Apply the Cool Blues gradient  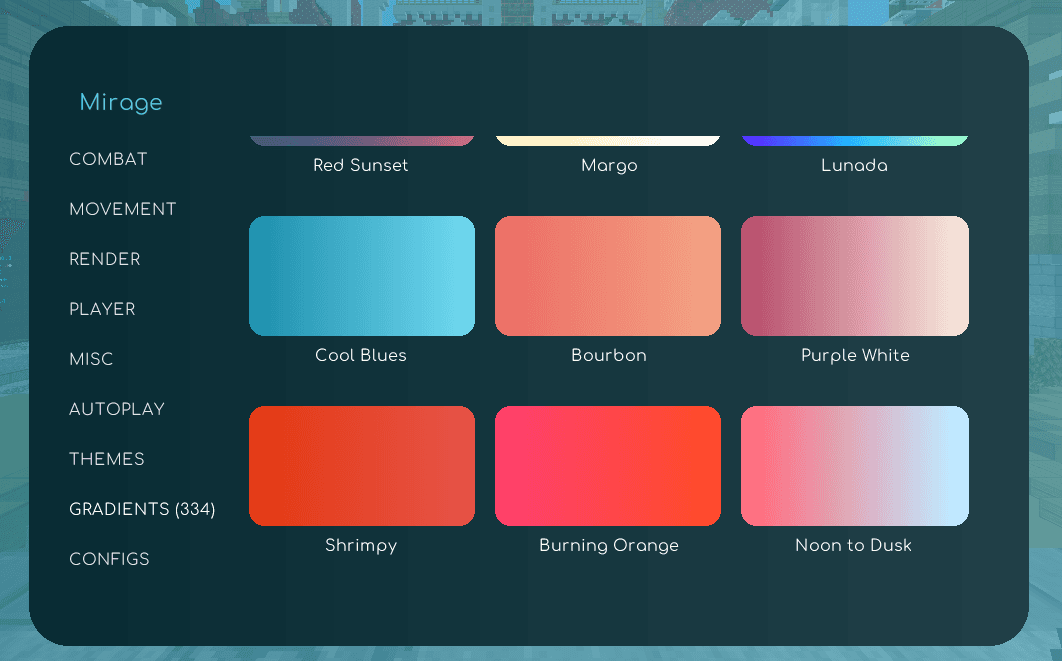361,276
